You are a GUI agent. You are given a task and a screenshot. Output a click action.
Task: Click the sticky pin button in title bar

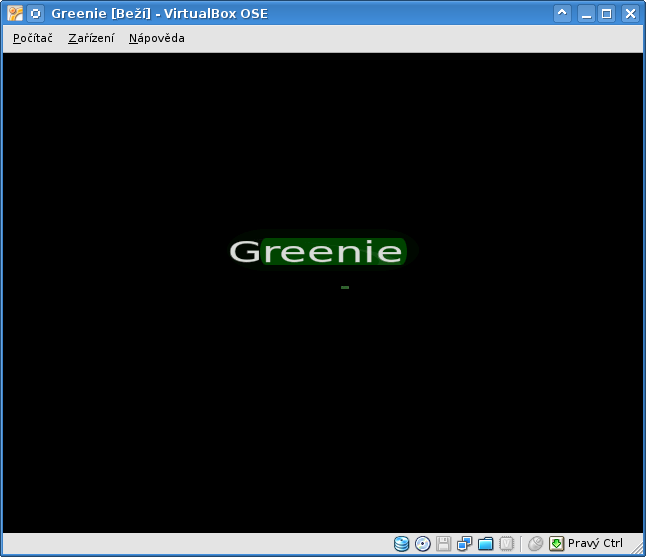pos(36,14)
